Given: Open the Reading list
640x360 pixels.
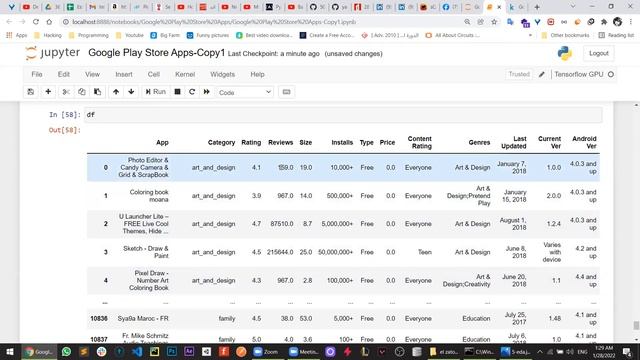Looking at the screenshot, I should (x=616, y=36).
